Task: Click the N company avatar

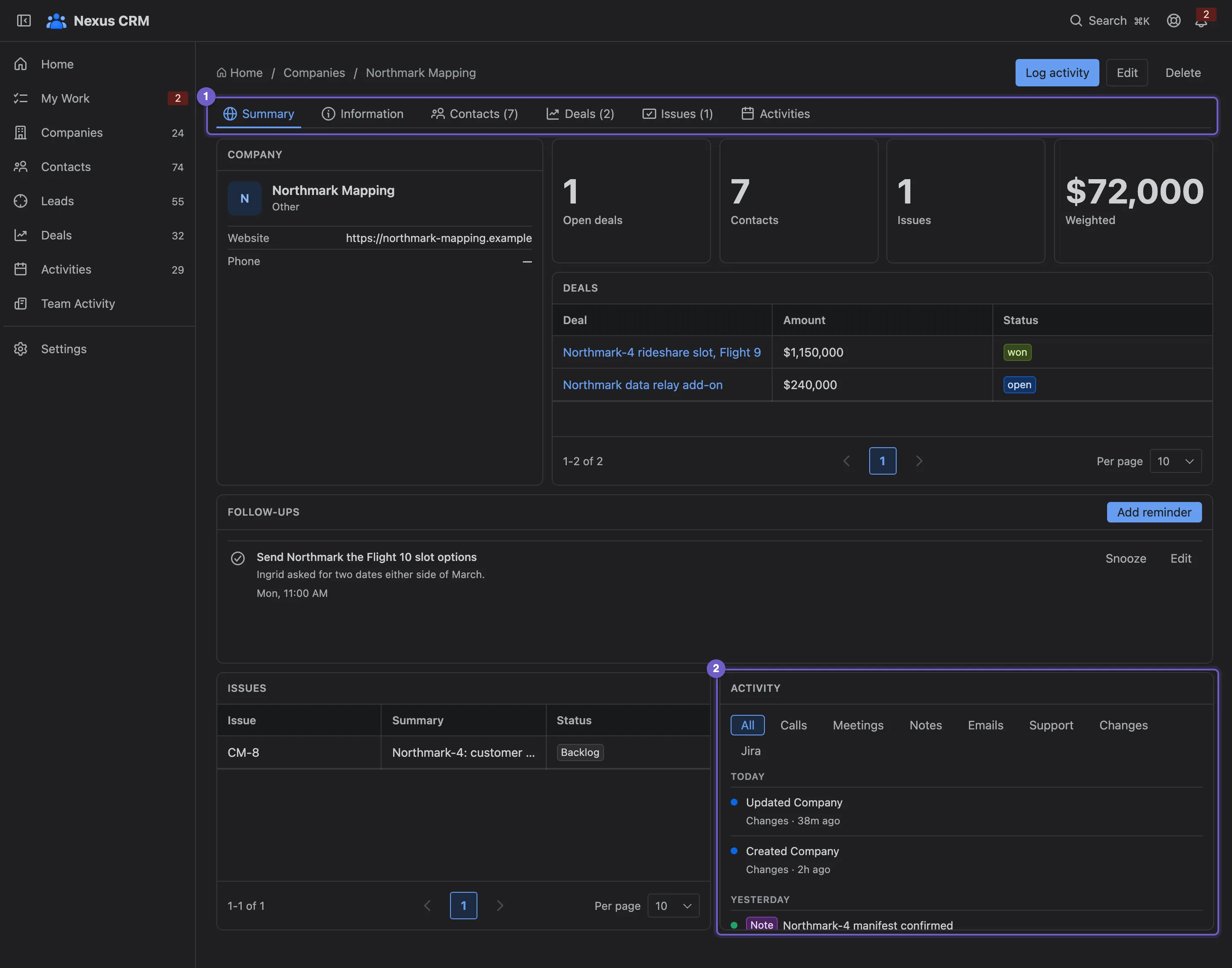Action: tap(244, 198)
